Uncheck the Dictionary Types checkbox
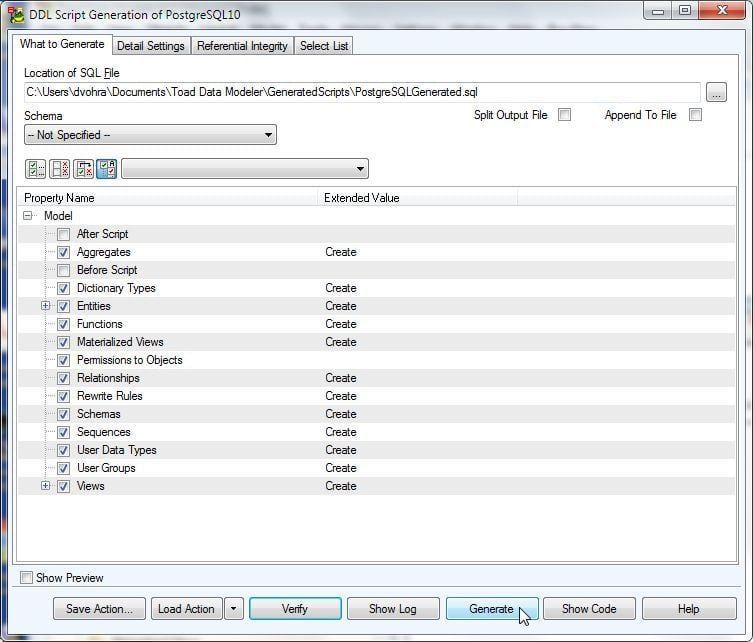This screenshot has width=753, height=642. coord(63,289)
